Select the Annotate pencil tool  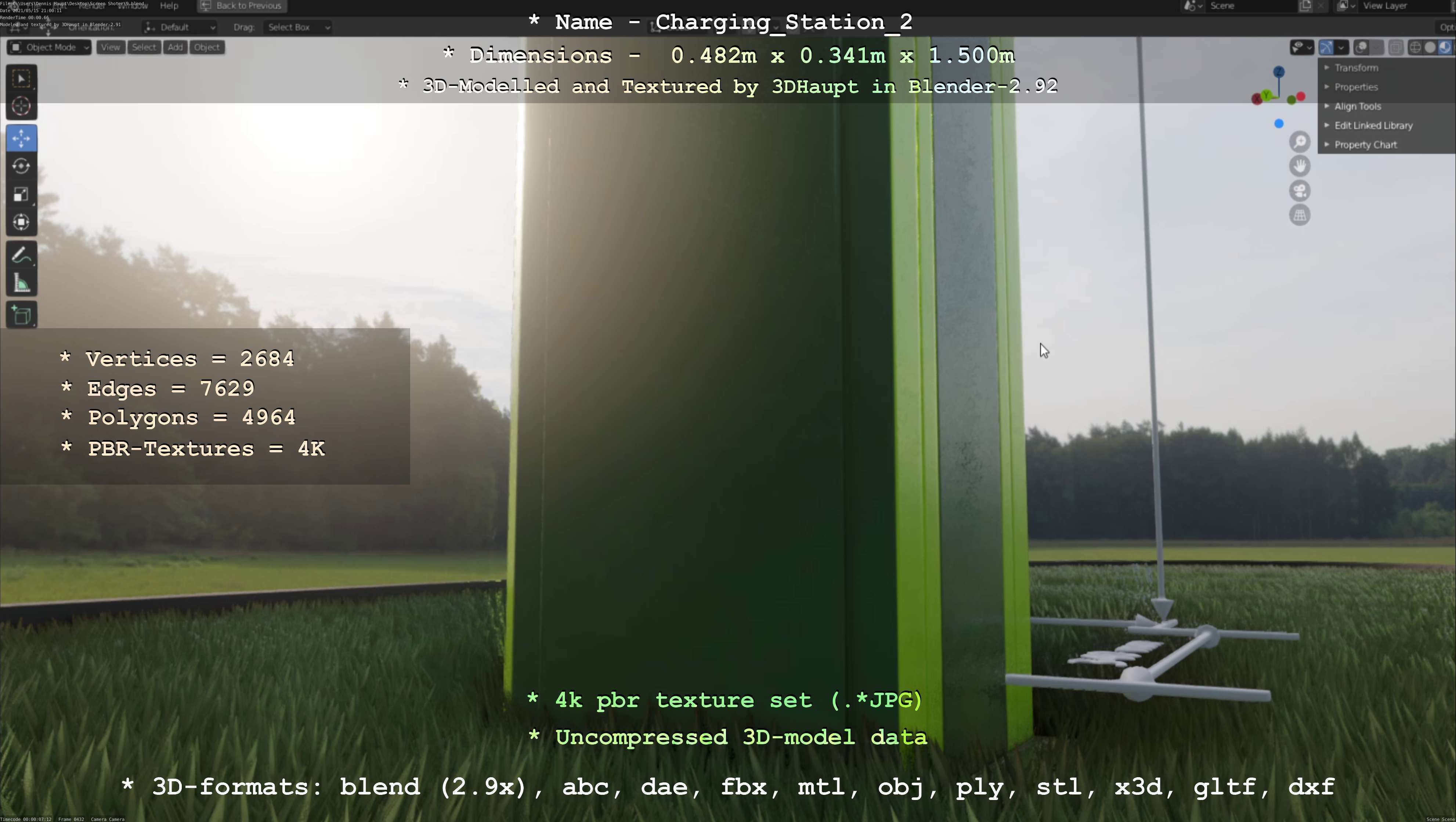21,256
